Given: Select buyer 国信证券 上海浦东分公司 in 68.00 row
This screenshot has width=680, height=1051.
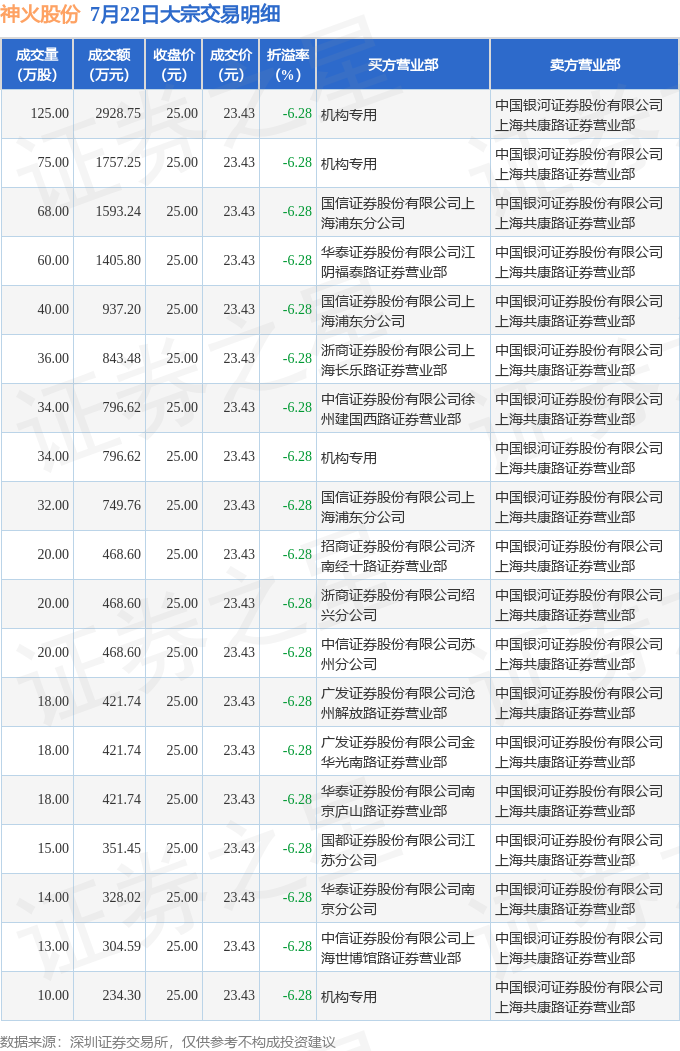Looking at the screenshot, I should 398,212.
